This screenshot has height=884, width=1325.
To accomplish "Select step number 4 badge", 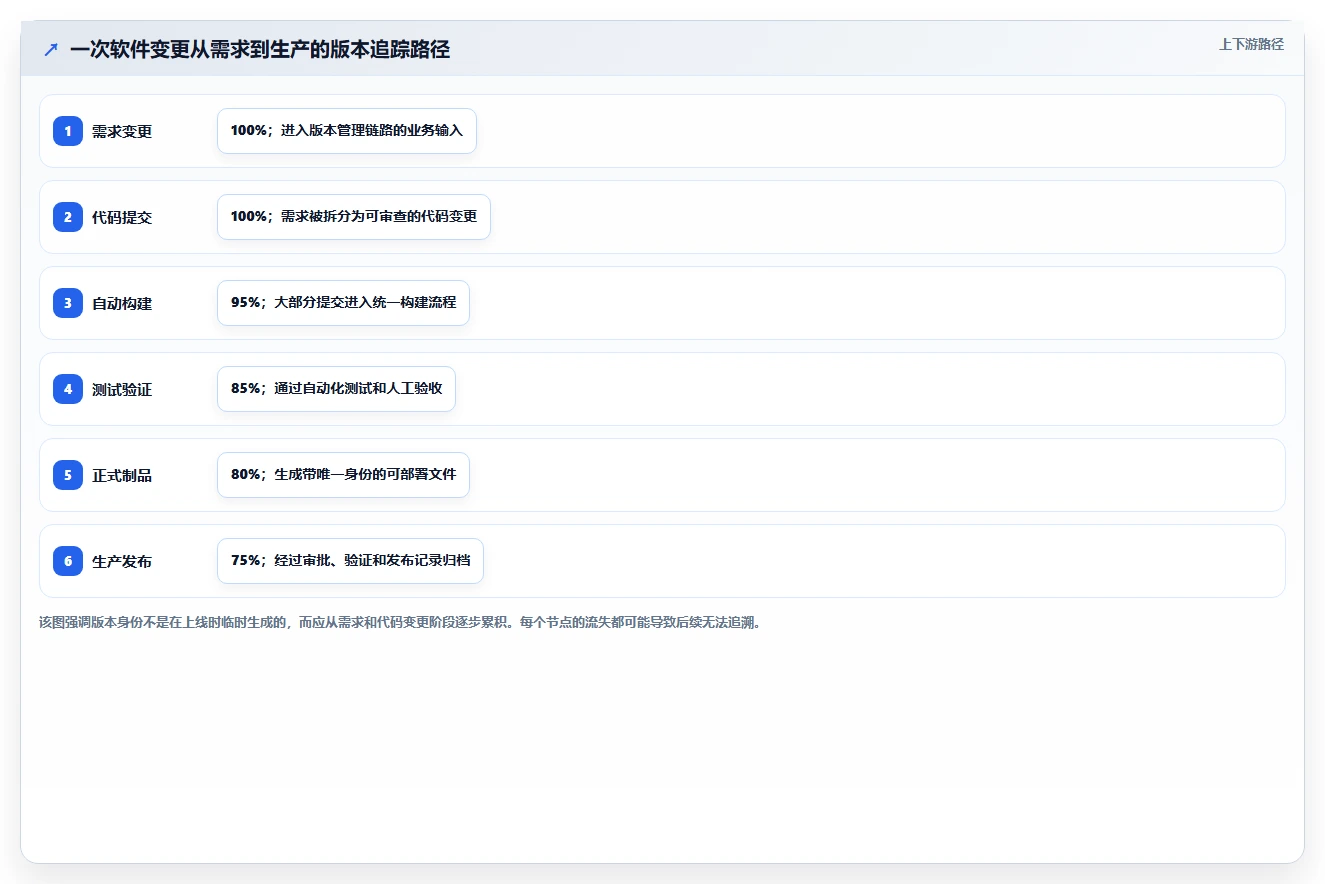I will coord(68,389).
